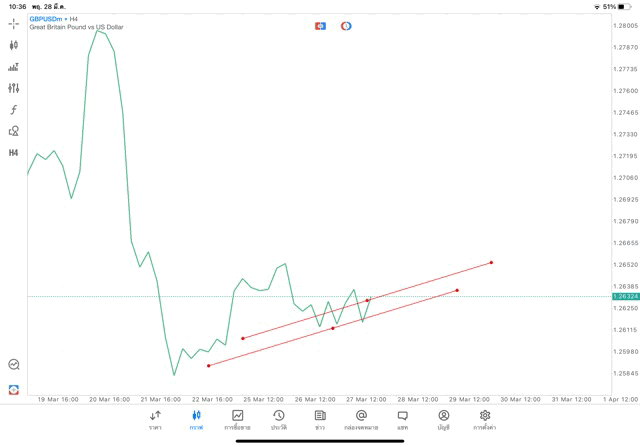Open the H4 timeframe selector

(x=14, y=153)
